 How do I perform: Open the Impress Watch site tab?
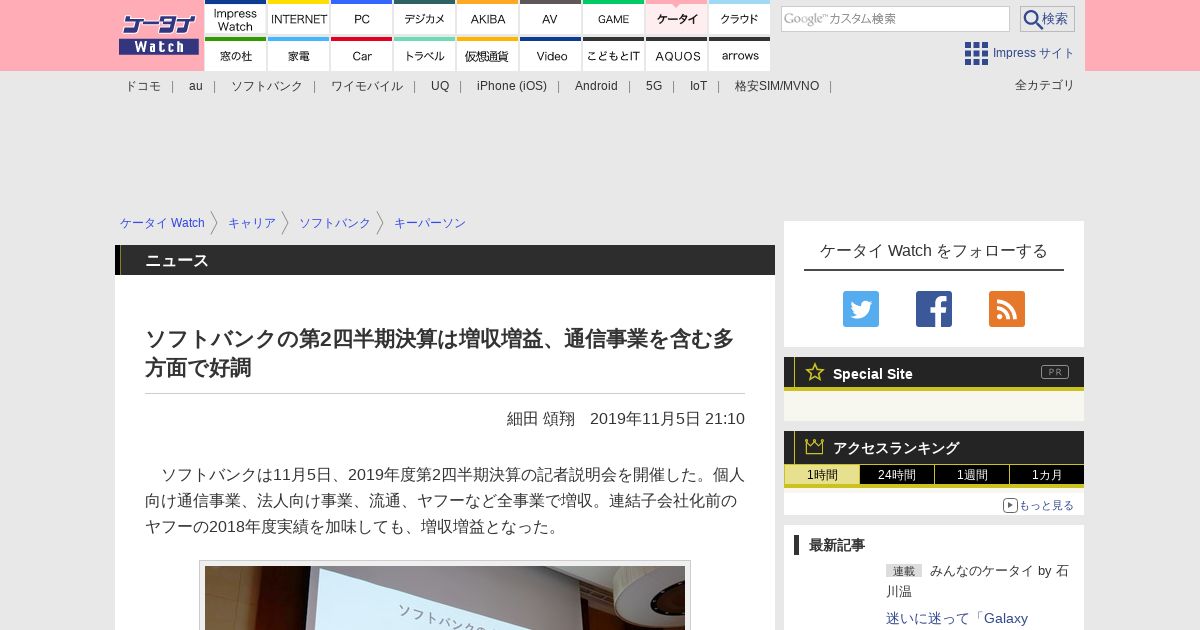click(236, 18)
